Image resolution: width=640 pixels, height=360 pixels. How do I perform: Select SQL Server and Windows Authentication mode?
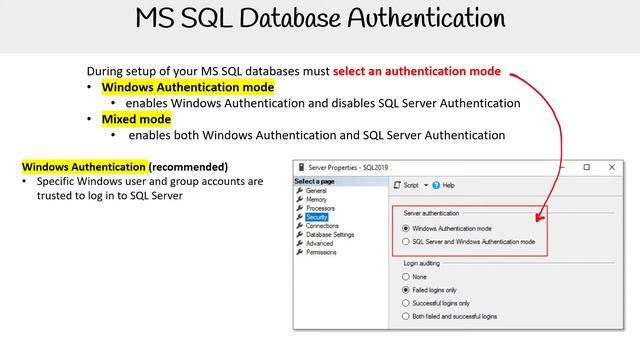(x=405, y=242)
